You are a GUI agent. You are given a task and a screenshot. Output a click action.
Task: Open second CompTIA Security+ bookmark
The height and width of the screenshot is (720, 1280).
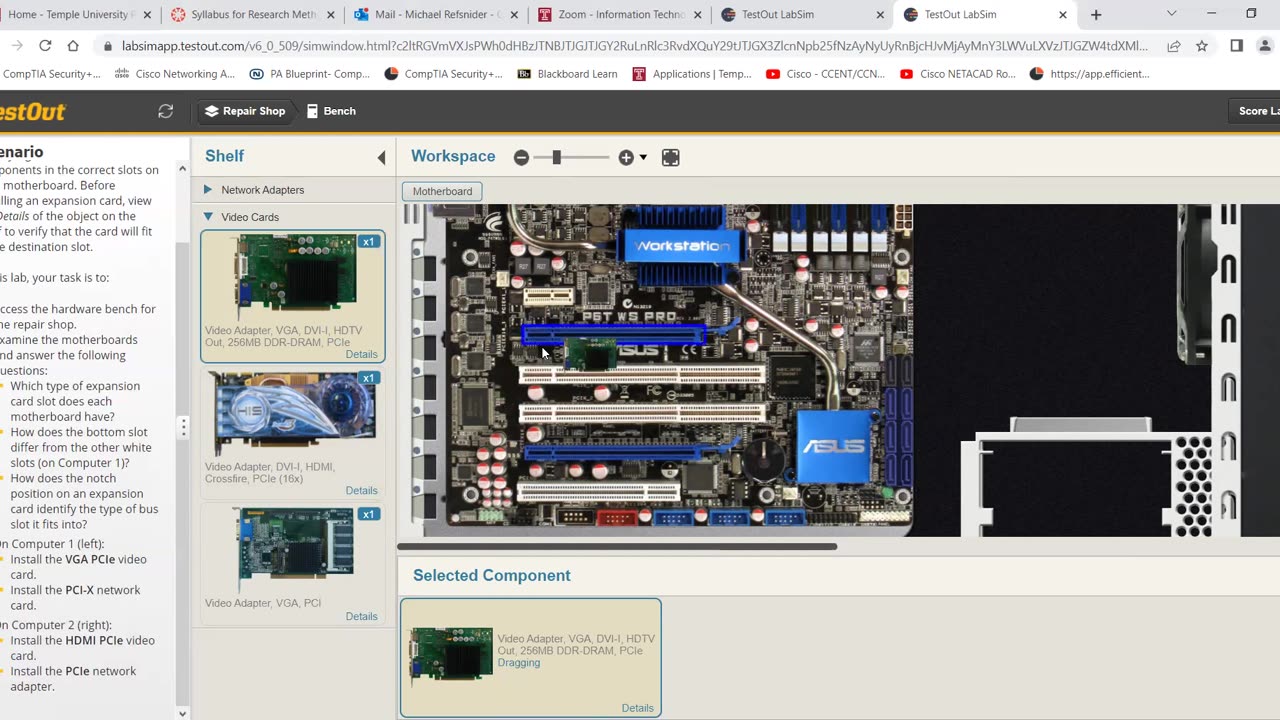(x=441, y=74)
